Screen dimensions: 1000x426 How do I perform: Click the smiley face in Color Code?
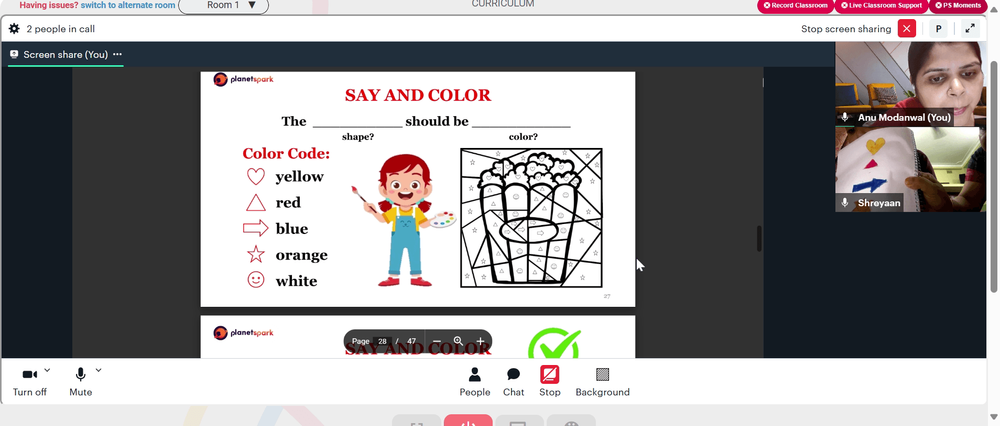tap(256, 280)
